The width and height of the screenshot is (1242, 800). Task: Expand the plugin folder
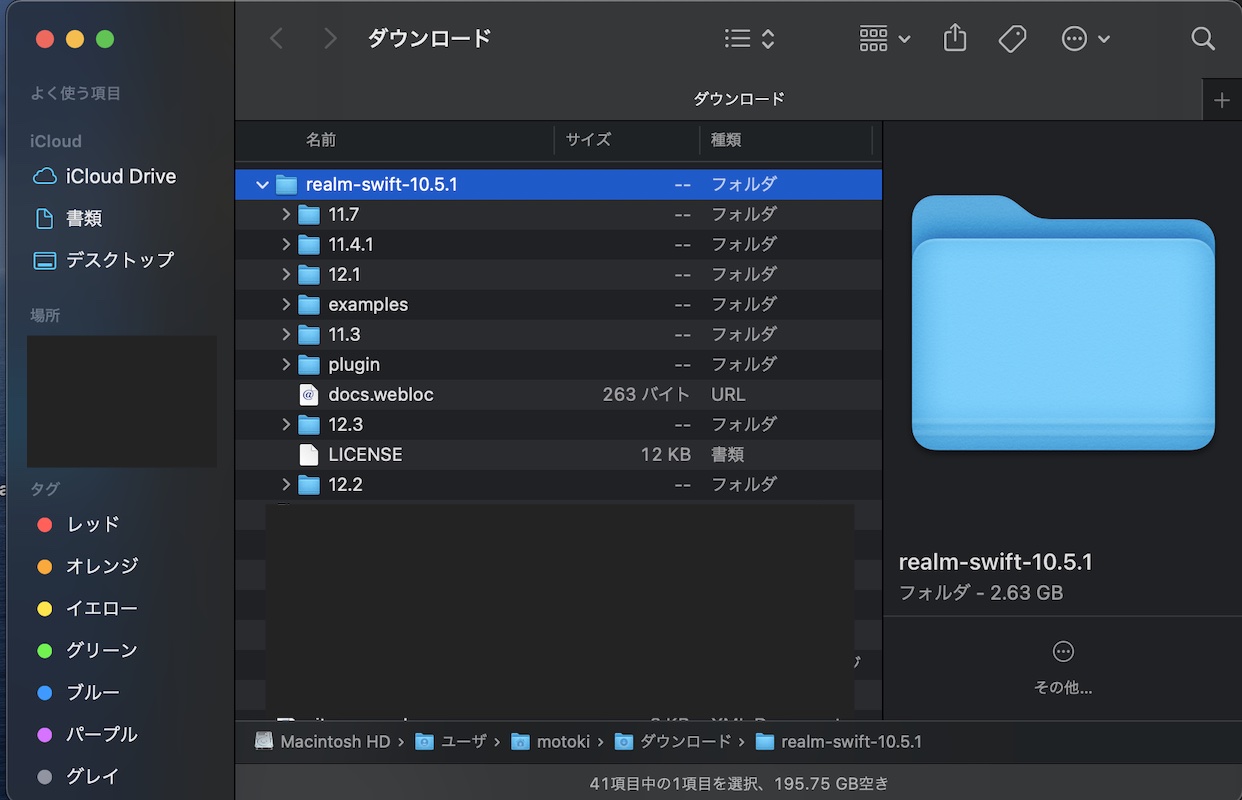[x=286, y=364]
